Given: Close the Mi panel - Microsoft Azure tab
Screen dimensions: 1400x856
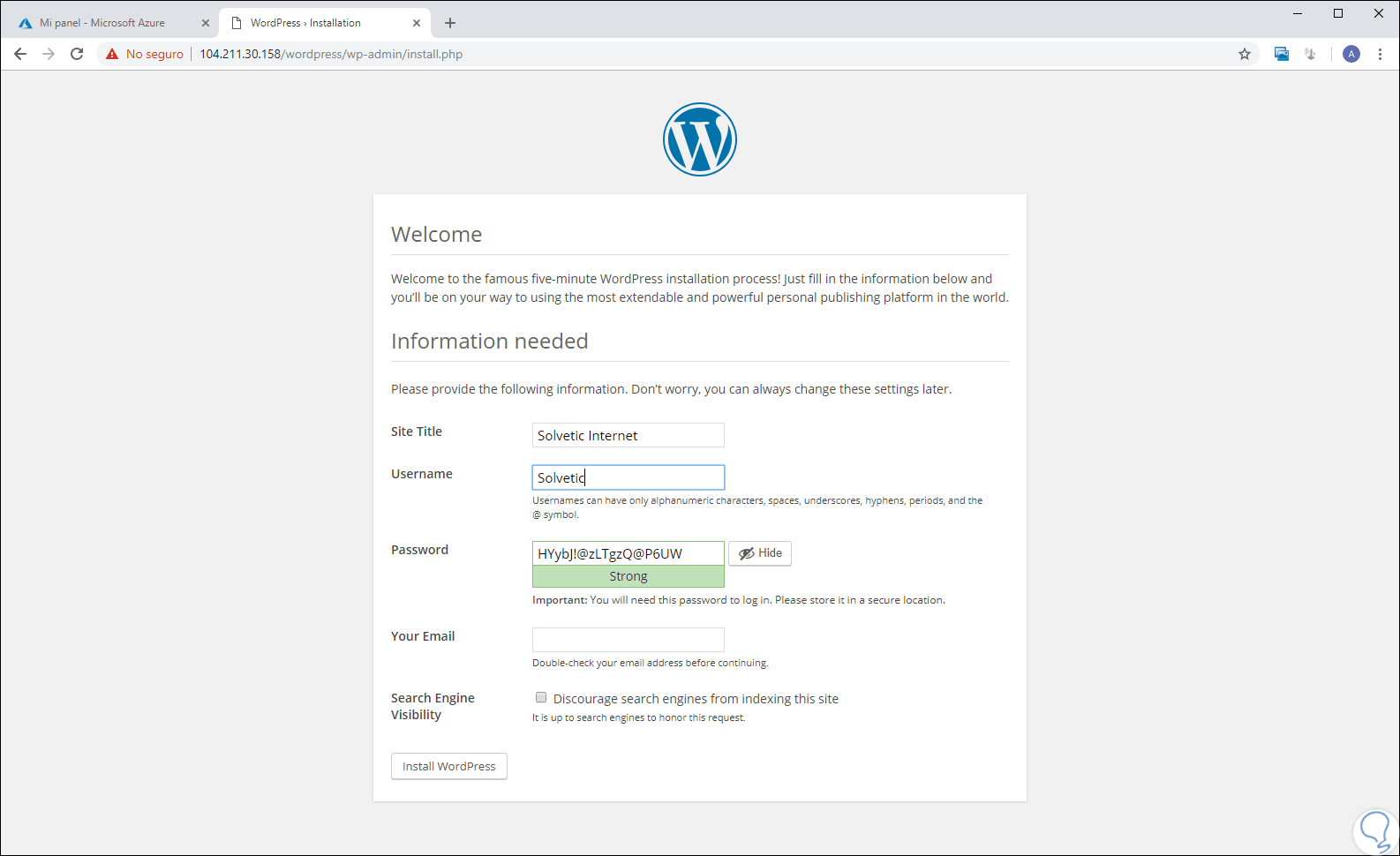Looking at the screenshot, I should [x=206, y=23].
